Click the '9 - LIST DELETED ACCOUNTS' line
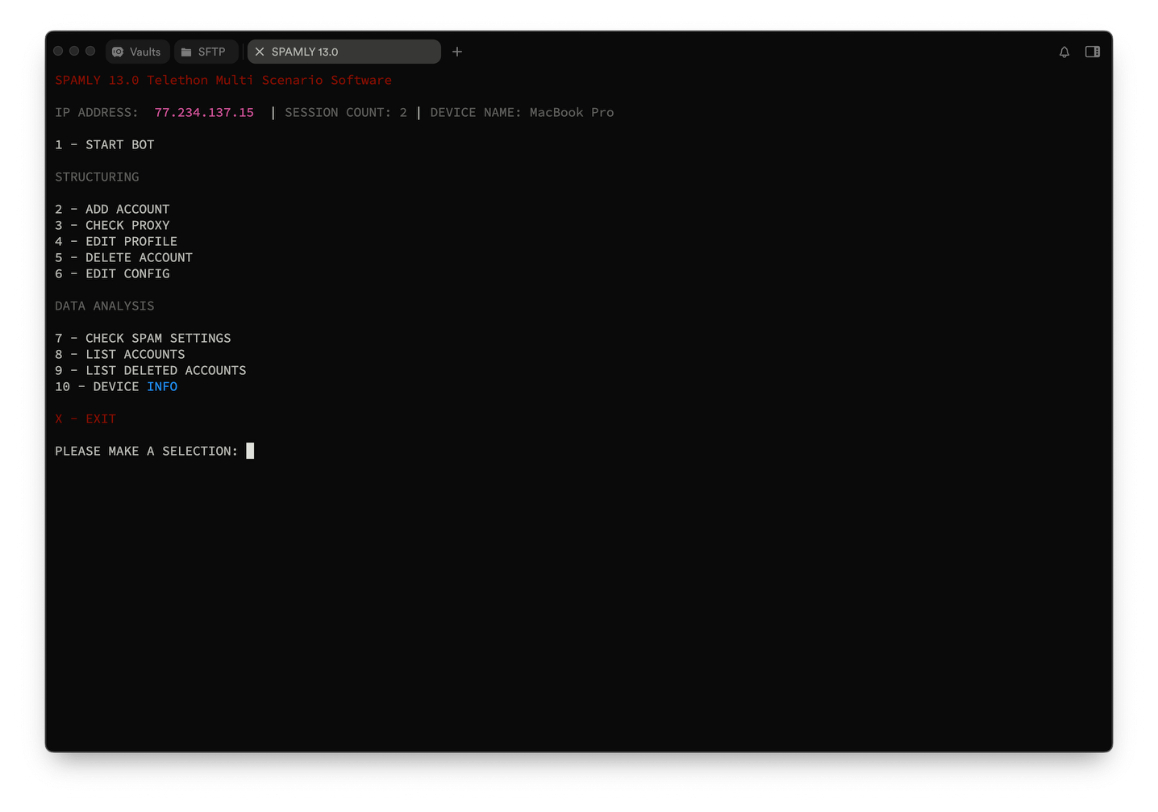1158x812 pixels. (151, 371)
